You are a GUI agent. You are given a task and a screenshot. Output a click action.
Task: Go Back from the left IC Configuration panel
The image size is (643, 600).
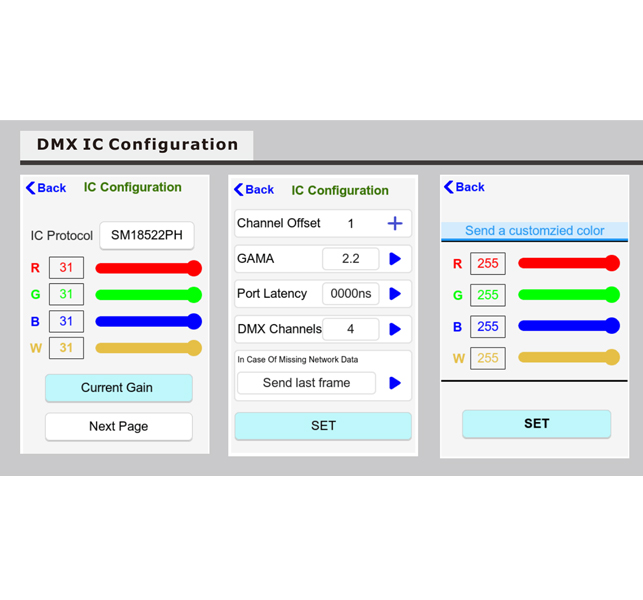[46, 188]
